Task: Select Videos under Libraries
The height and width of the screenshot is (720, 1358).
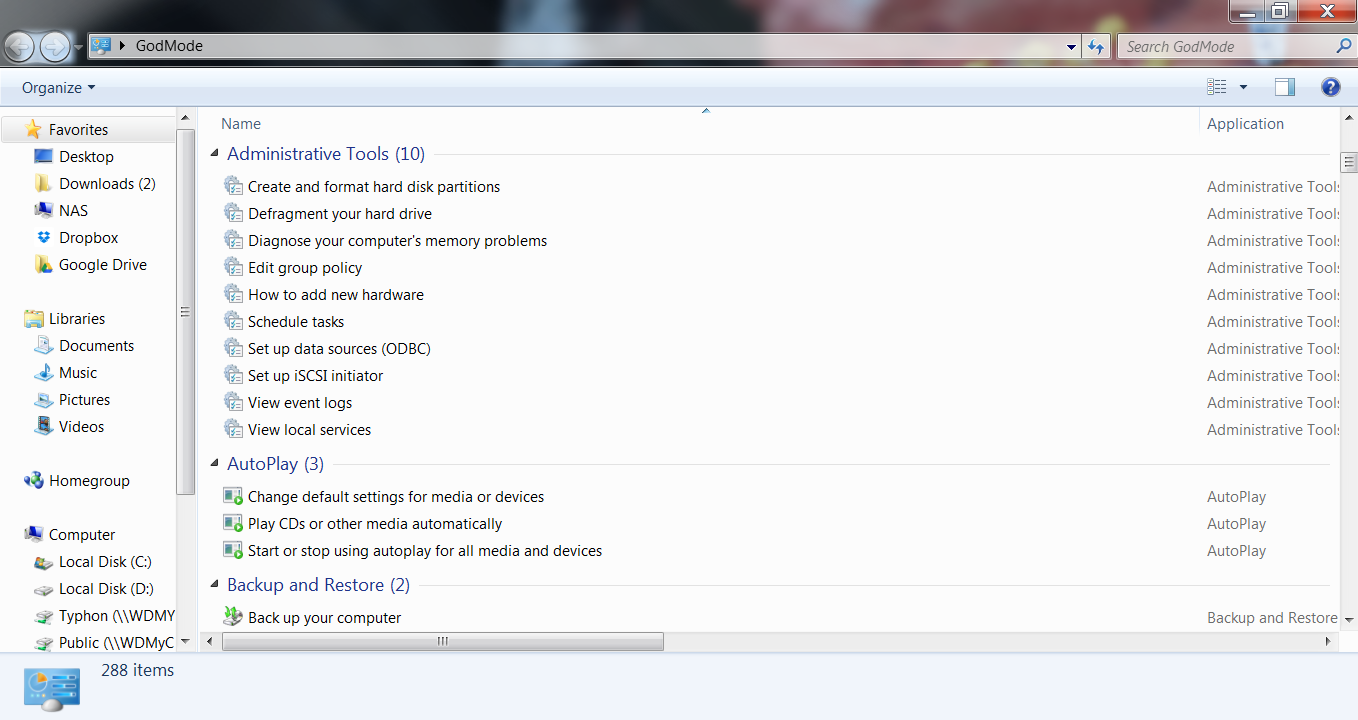Action: [x=81, y=426]
